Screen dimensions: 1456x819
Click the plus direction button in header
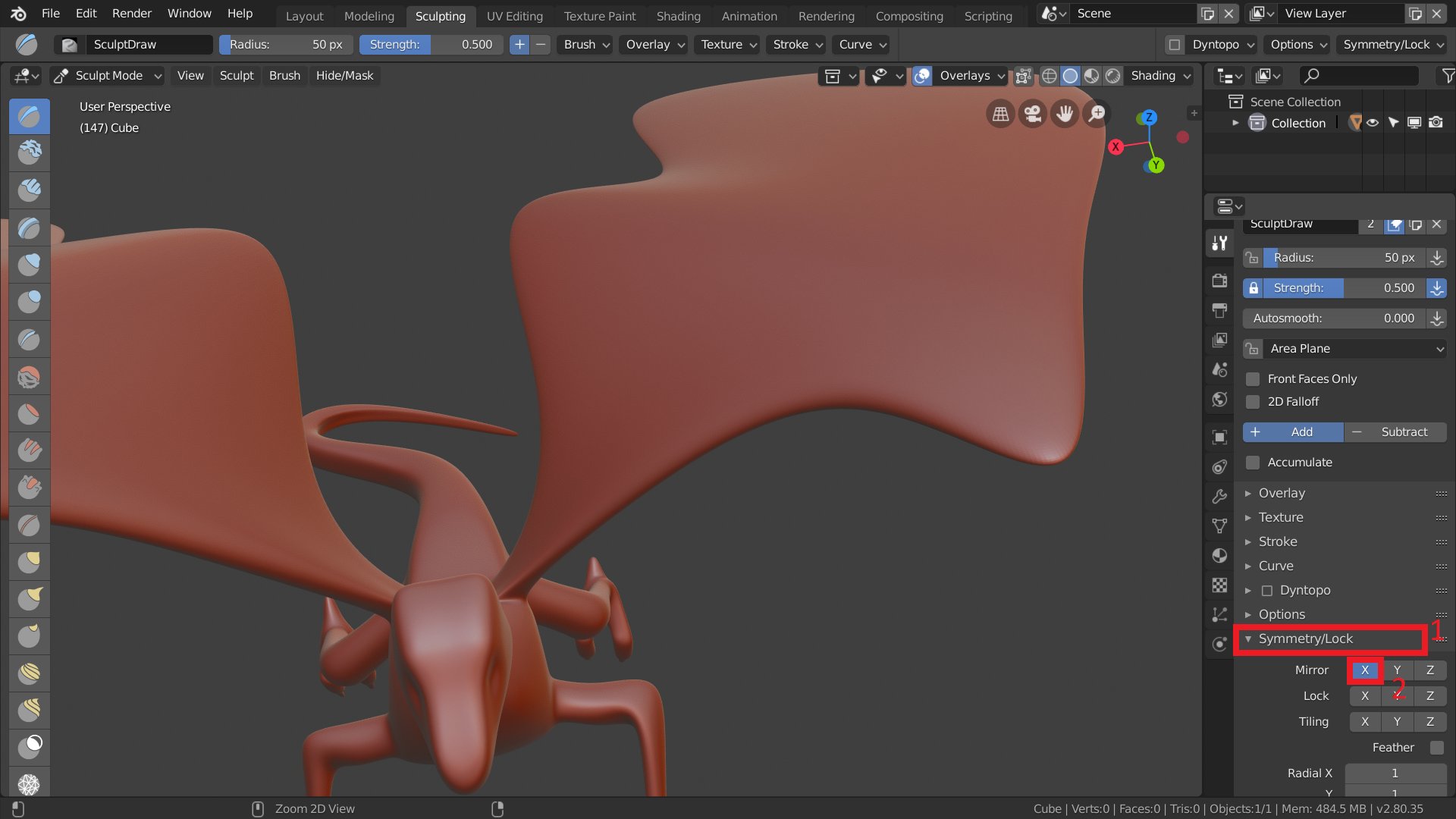[x=519, y=45]
